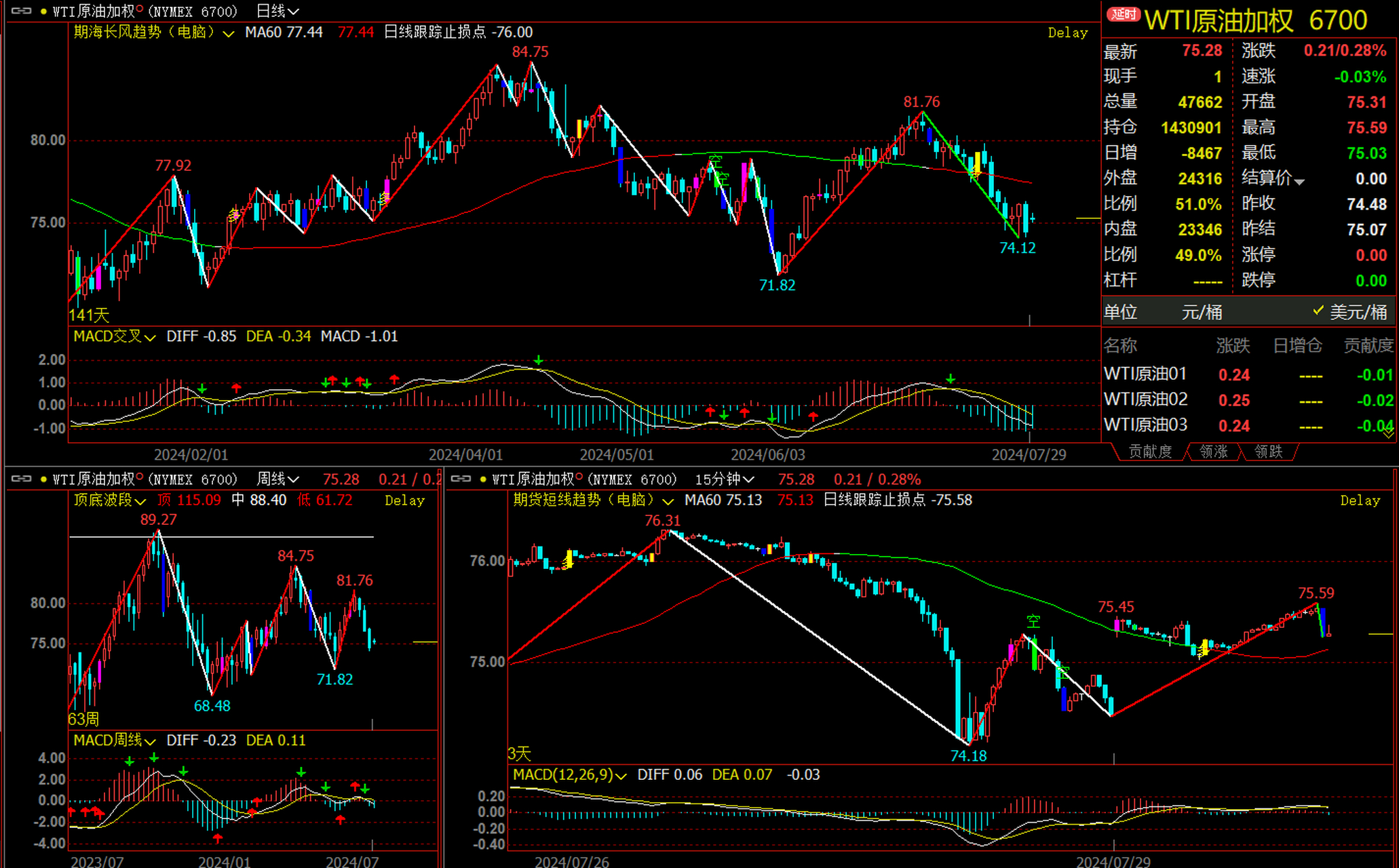Expand the MACD(12,26,9) indicator dropdown
The height and width of the screenshot is (868, 1399).
(x=621, y=776)
